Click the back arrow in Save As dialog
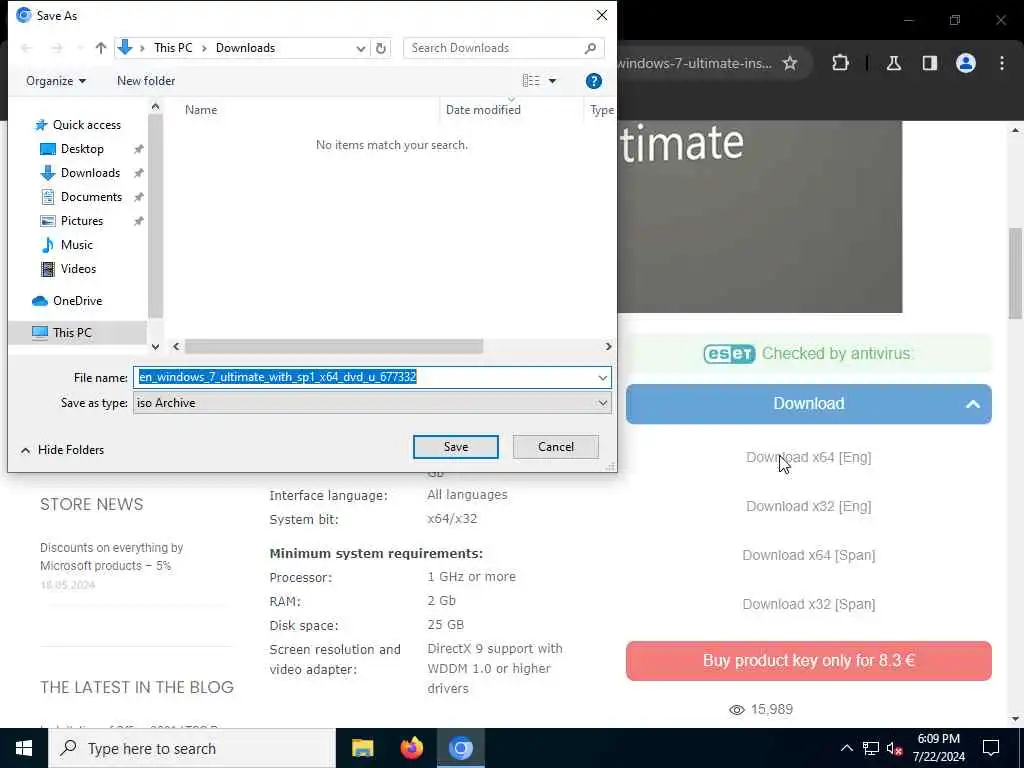This screenshot has height=768, width=1024. pos(27,48)
